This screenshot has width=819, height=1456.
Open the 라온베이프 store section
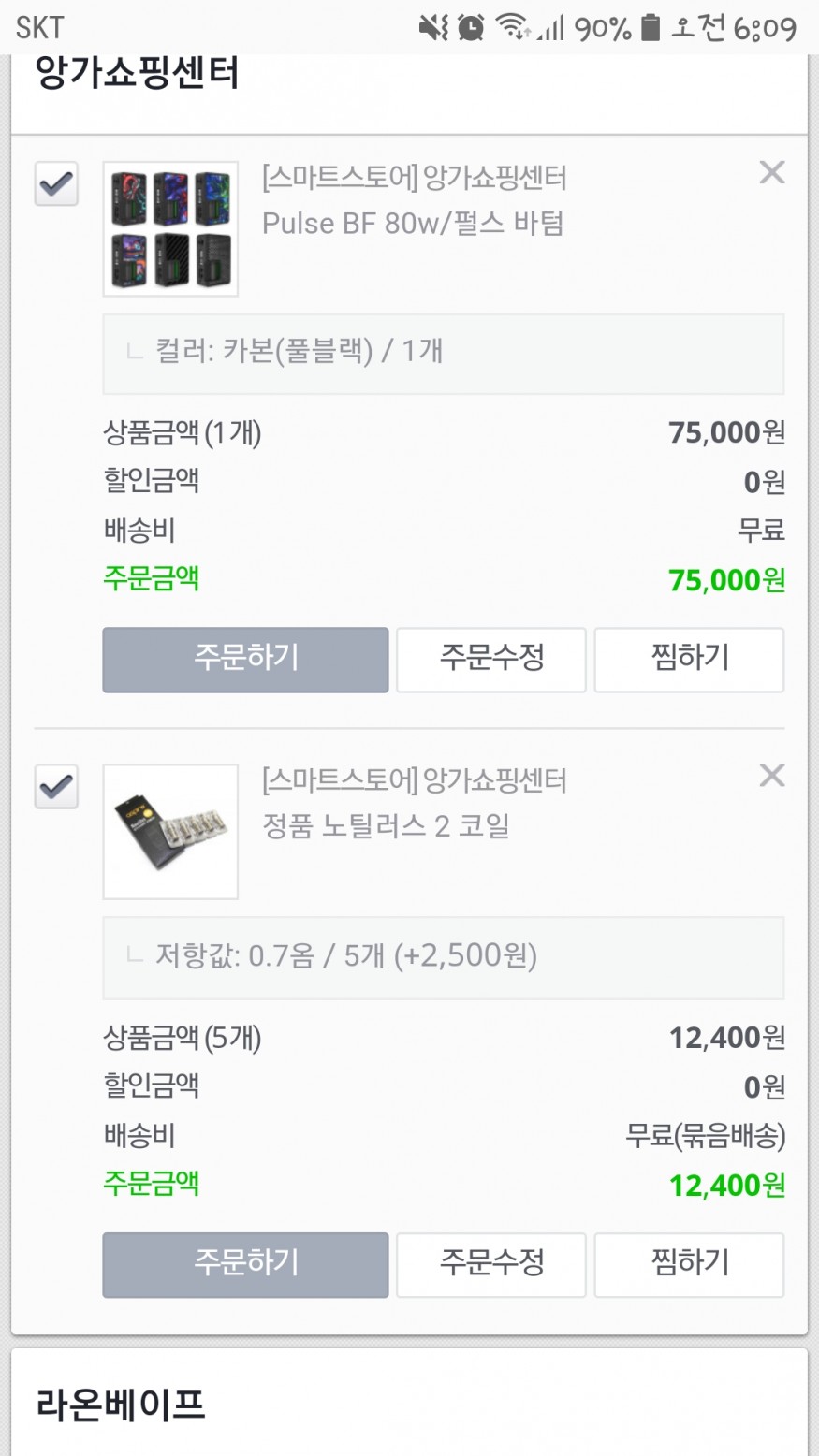[x=121, y=1405]
